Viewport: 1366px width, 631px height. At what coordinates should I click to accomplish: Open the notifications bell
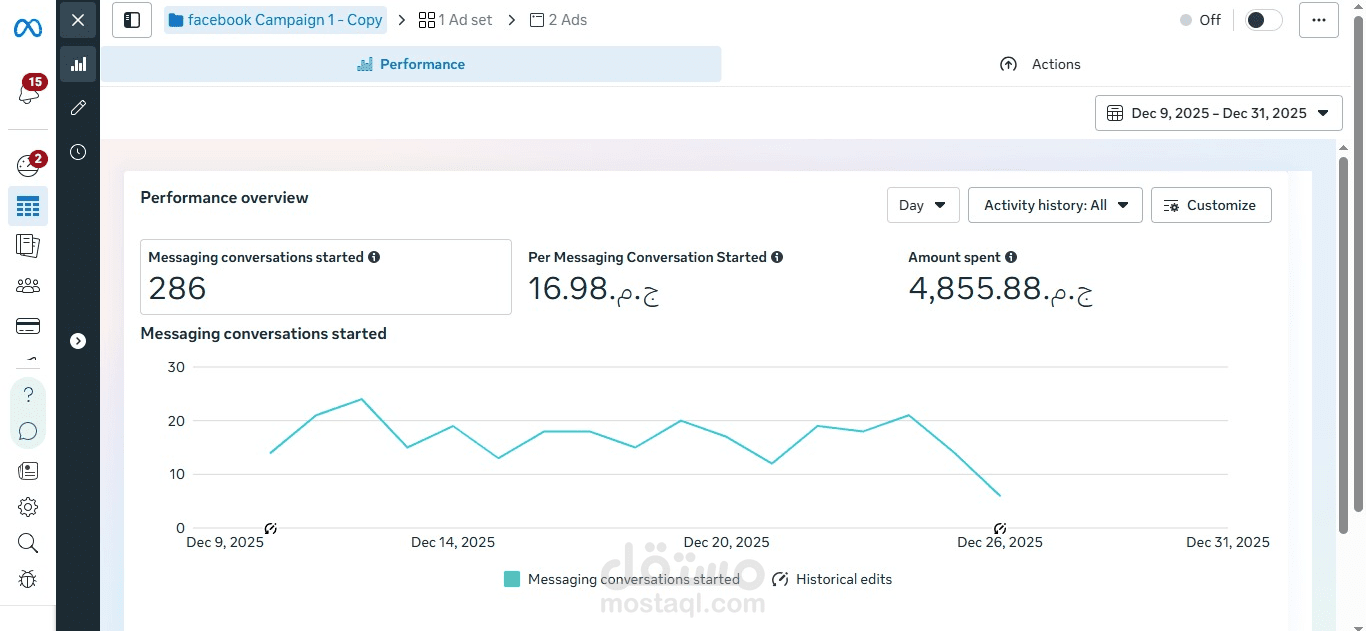[28, 92]
